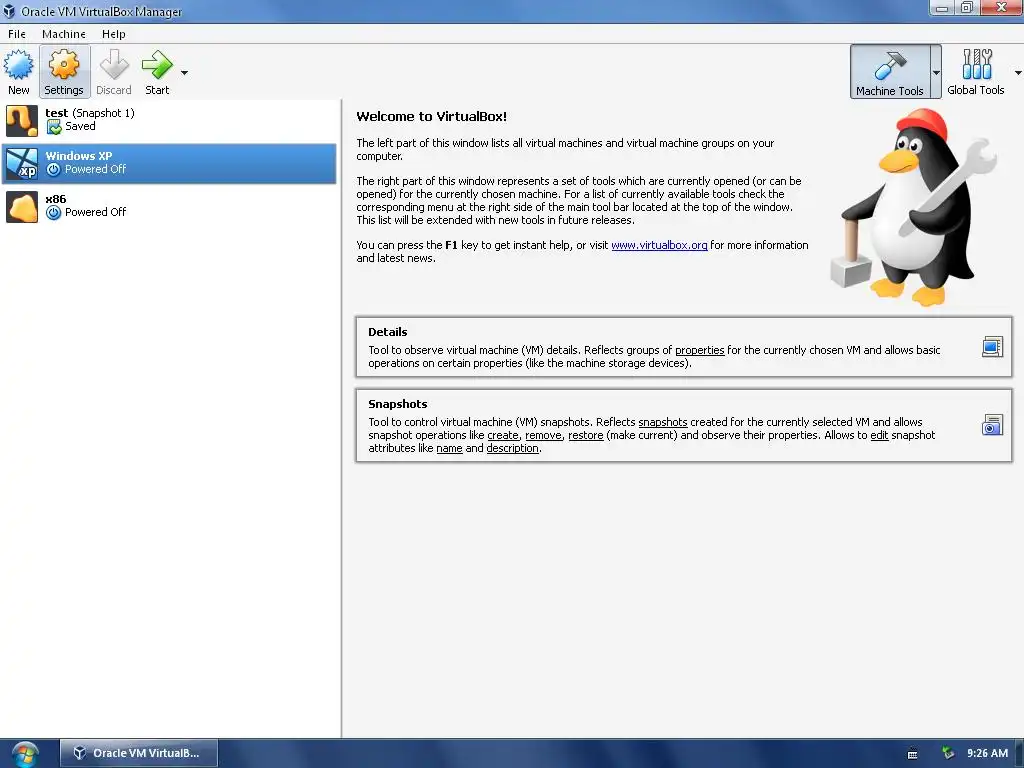Minimize the VirtualBox Manager window
Viewport: 1024px width, 768px height.
coord(942,8)
